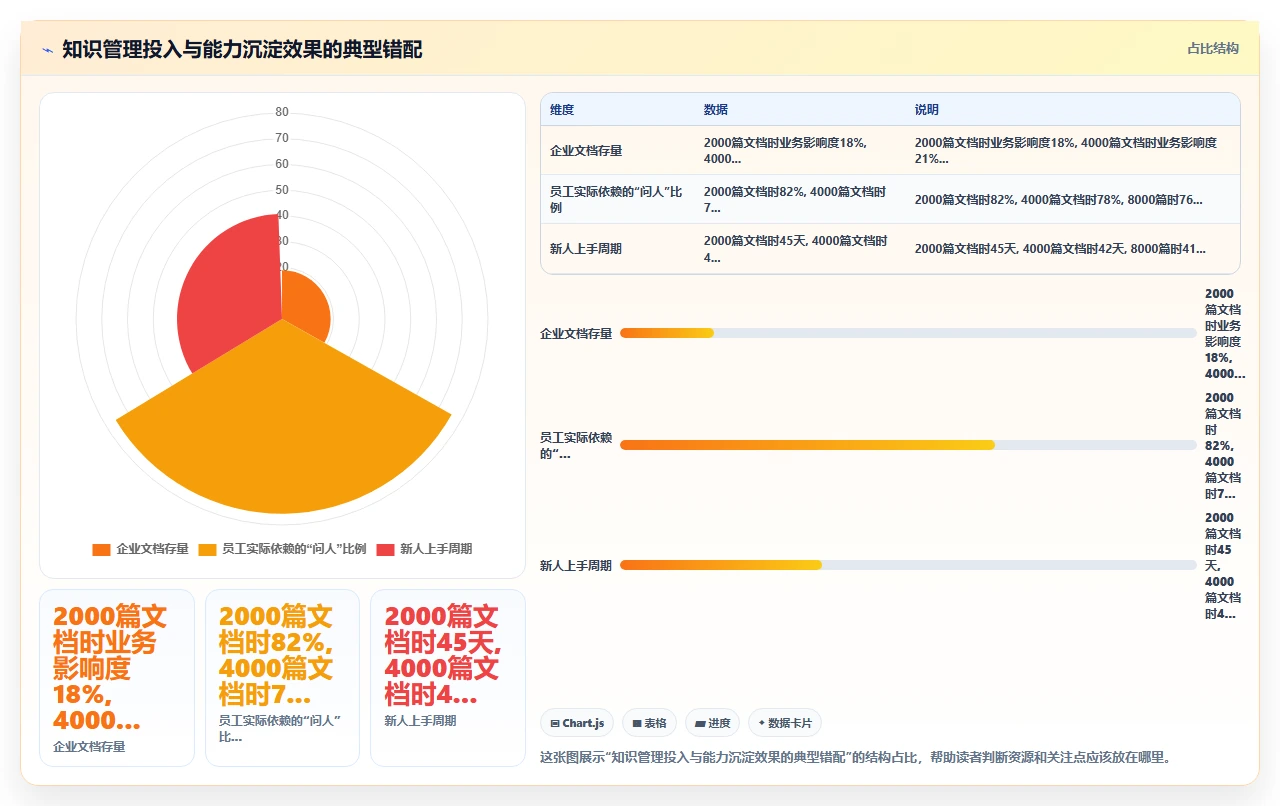Click the 企业文档存量 progress bar
The image size is (1280, 806).
(x=908, y=333)
